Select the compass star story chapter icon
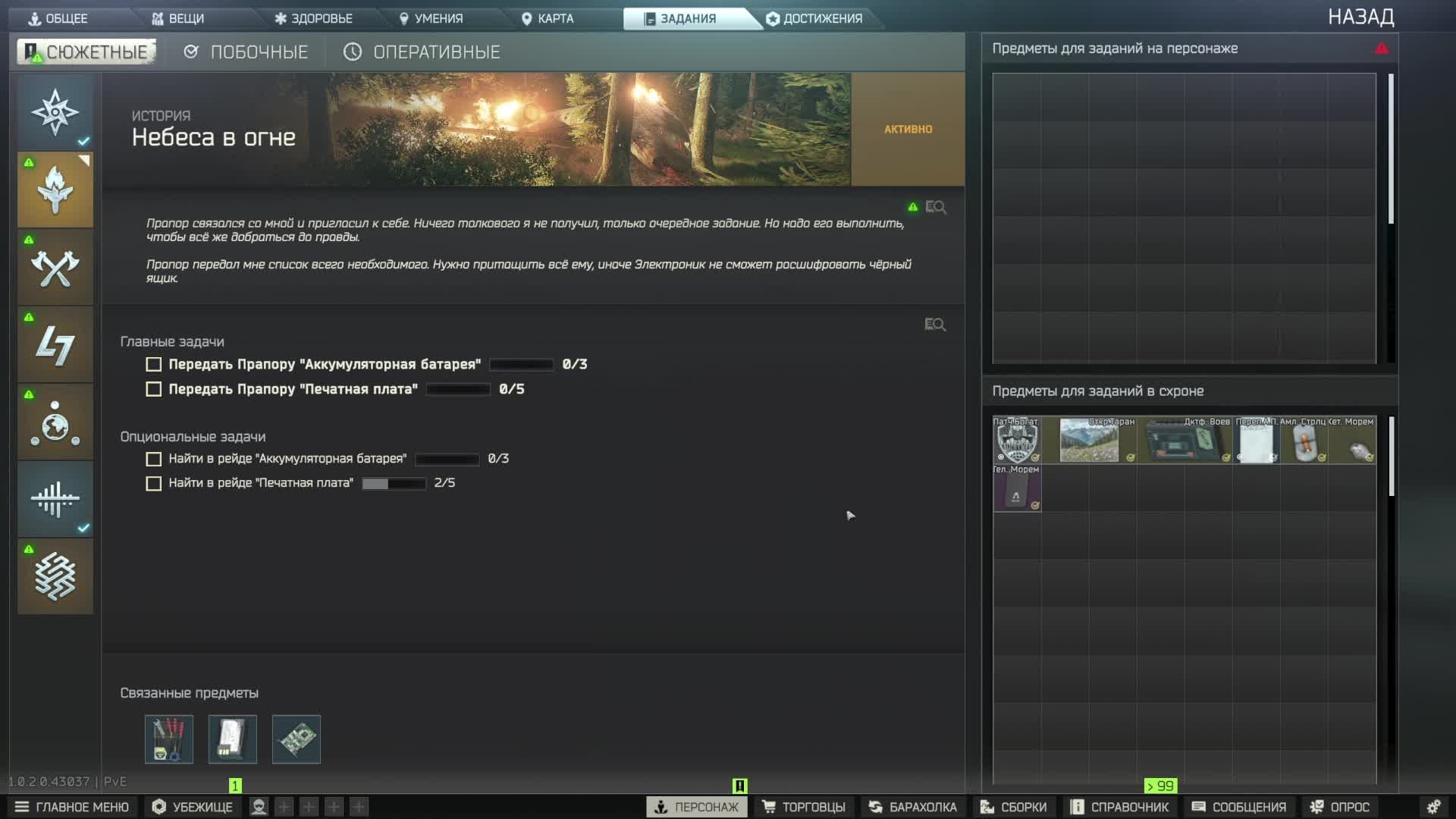The width and height of the screenshot is (1456, 819). (x=55, y=112)
